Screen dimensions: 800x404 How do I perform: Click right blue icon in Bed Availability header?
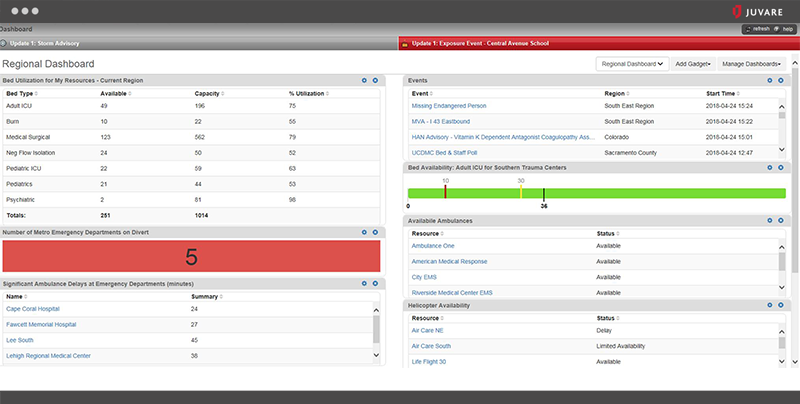(x=781, y=167)
